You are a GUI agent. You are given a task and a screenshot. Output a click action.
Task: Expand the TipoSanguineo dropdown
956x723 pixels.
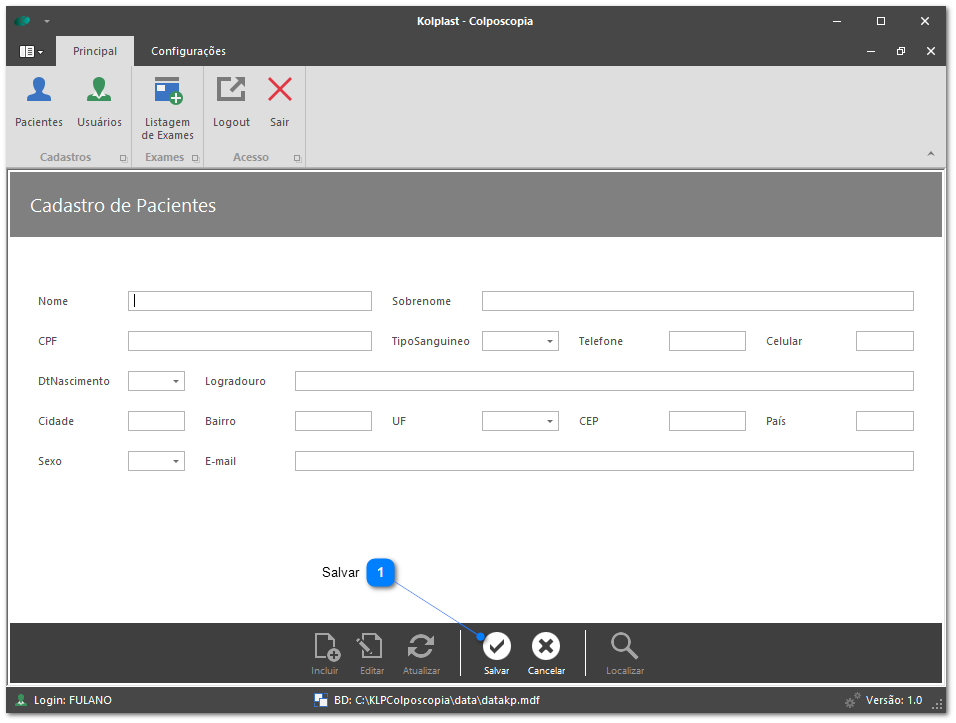coord(550,341)
